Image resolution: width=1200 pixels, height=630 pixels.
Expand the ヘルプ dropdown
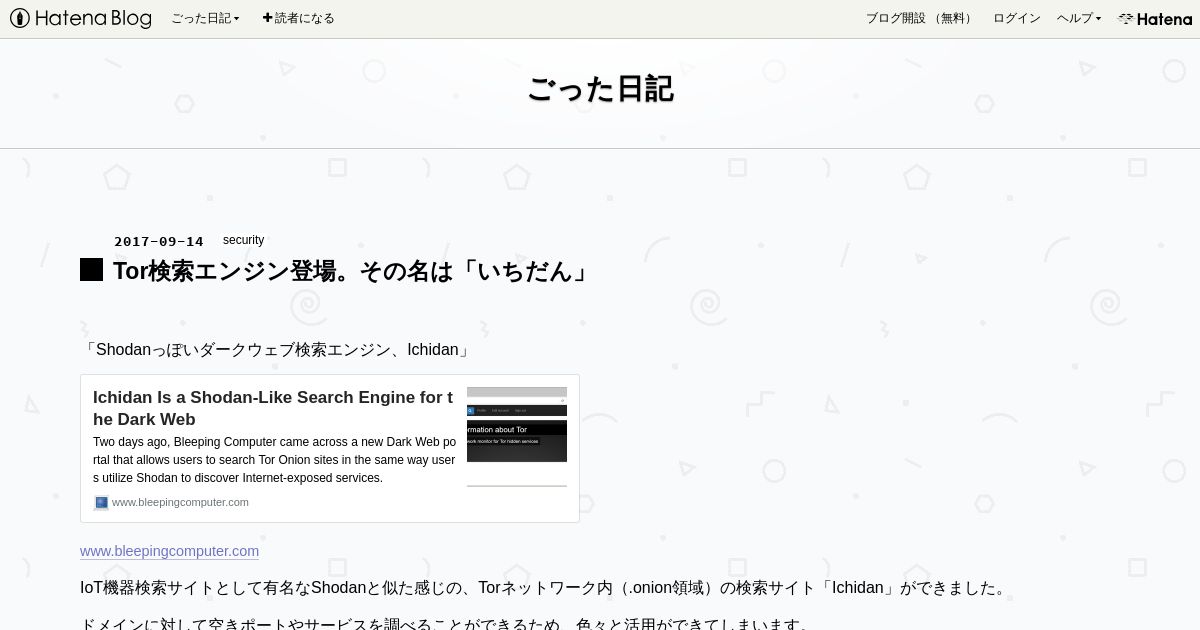pyautogui.click(x=1079, y=18)
